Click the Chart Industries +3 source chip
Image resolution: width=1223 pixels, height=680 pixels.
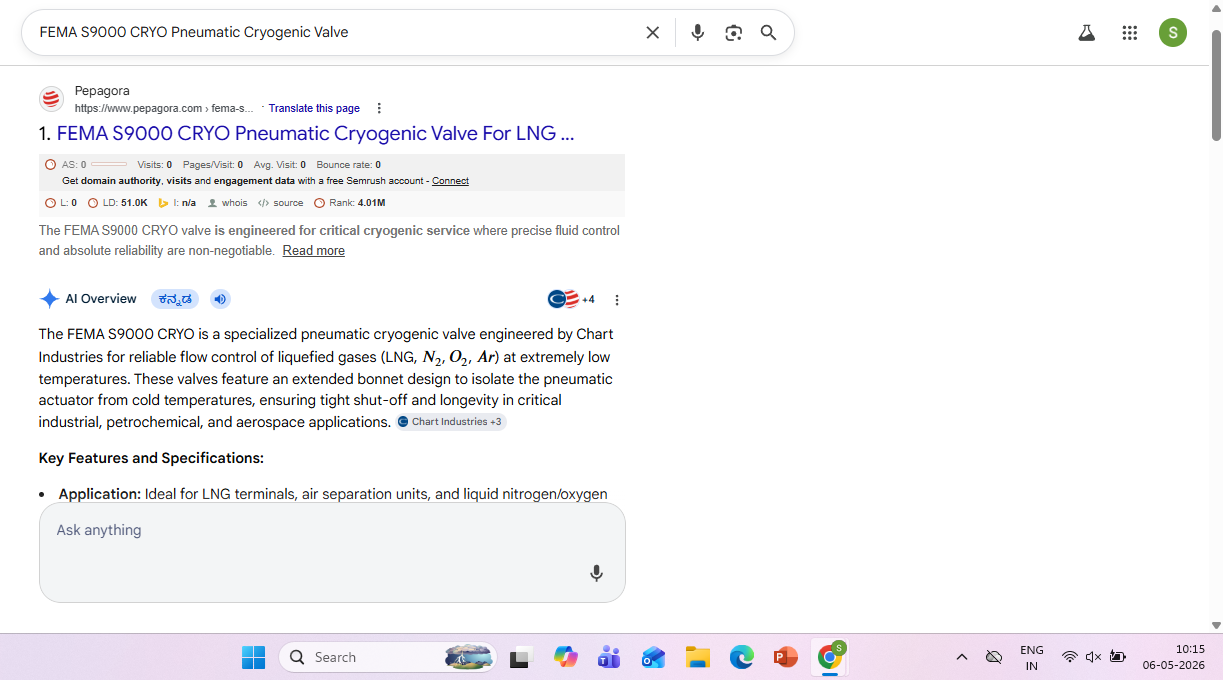click(x=450, y=422)
